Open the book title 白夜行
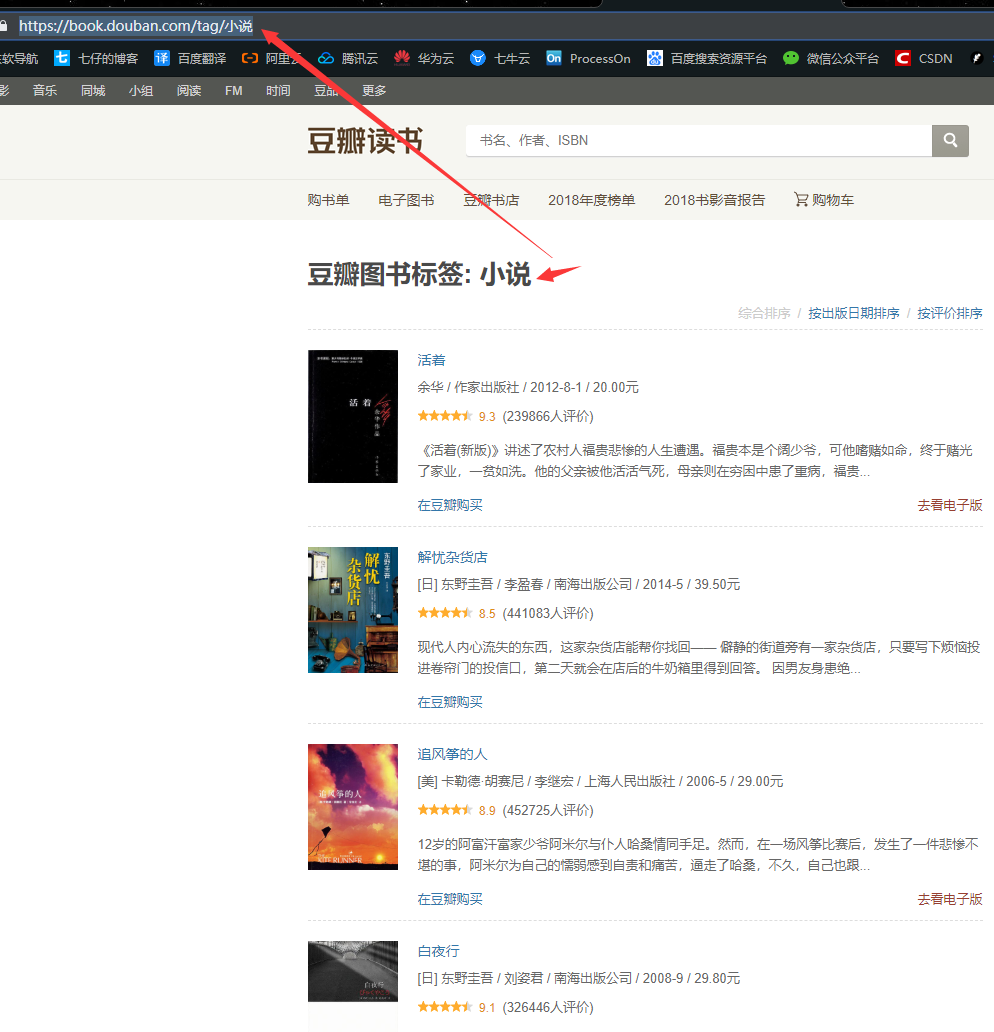 click(x=438, y=950)
